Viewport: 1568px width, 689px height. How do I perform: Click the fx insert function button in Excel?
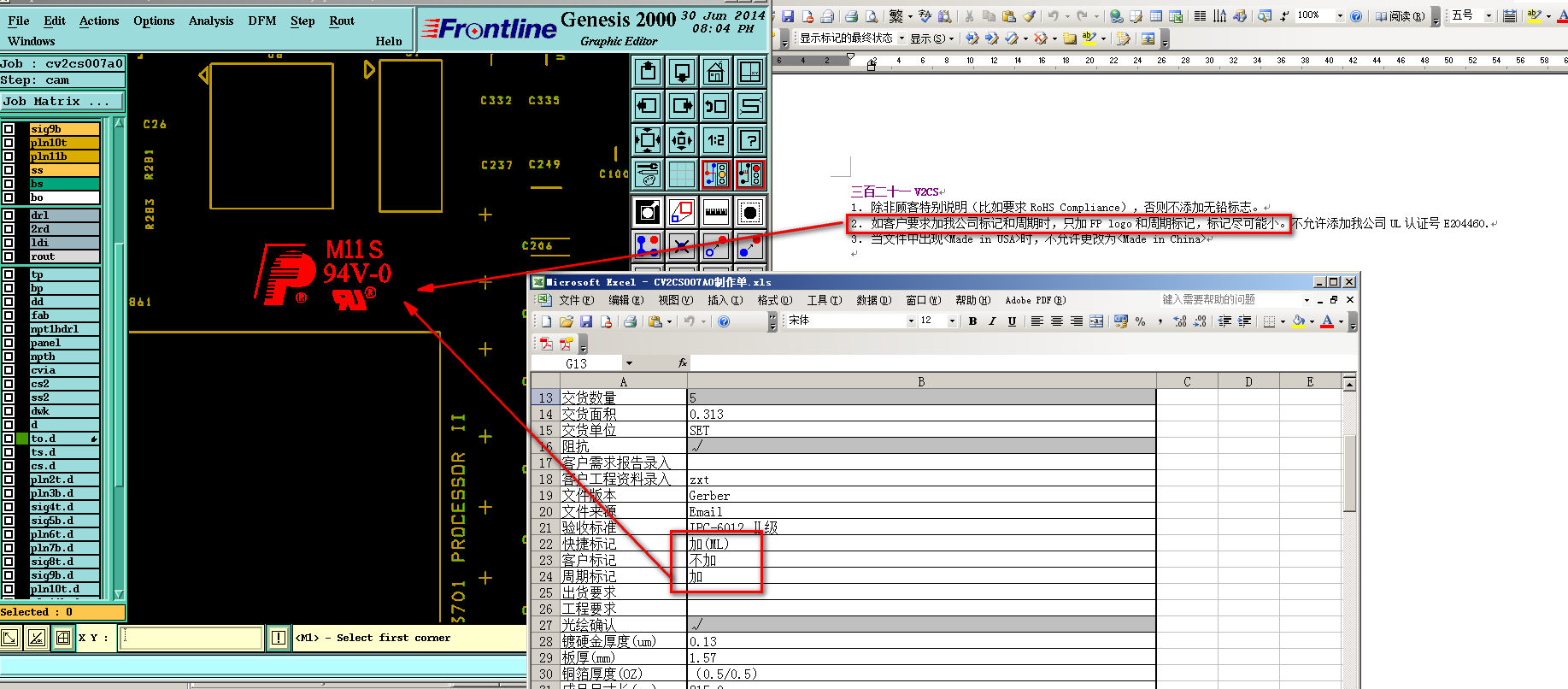tap(683, 363)
